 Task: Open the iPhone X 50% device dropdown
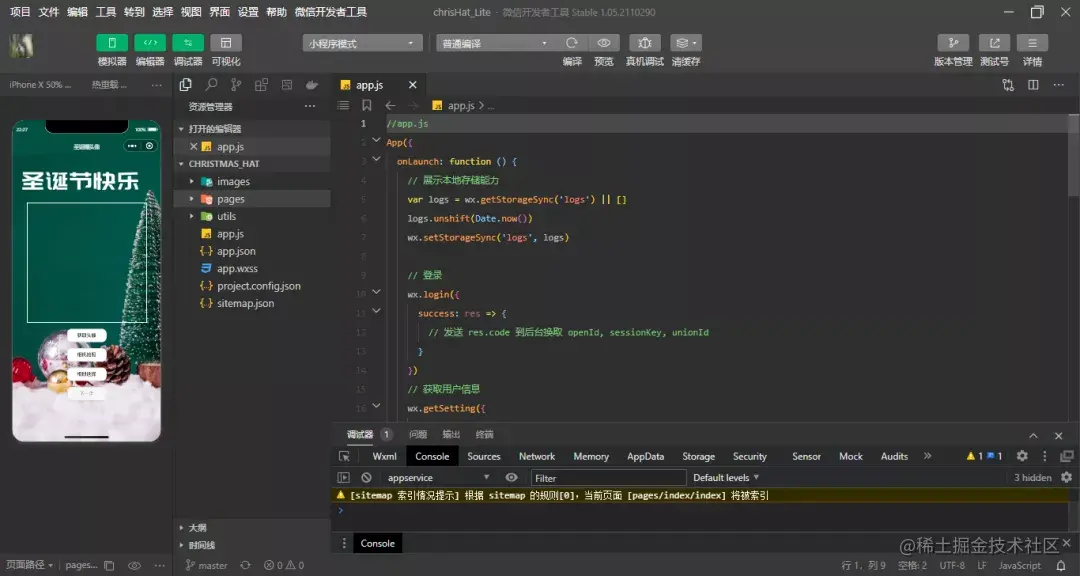[x=40, y=85]
